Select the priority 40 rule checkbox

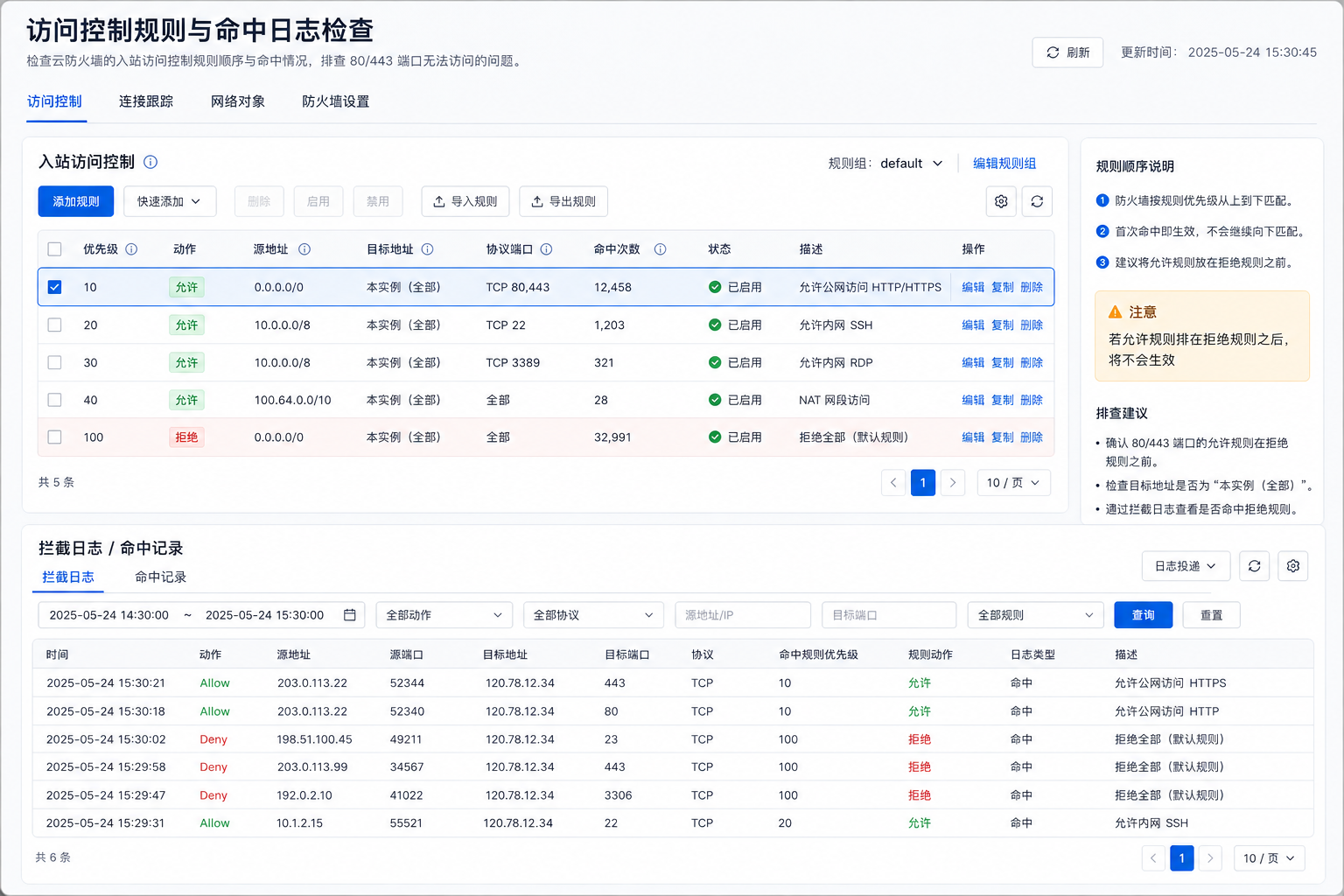[54, 400]
